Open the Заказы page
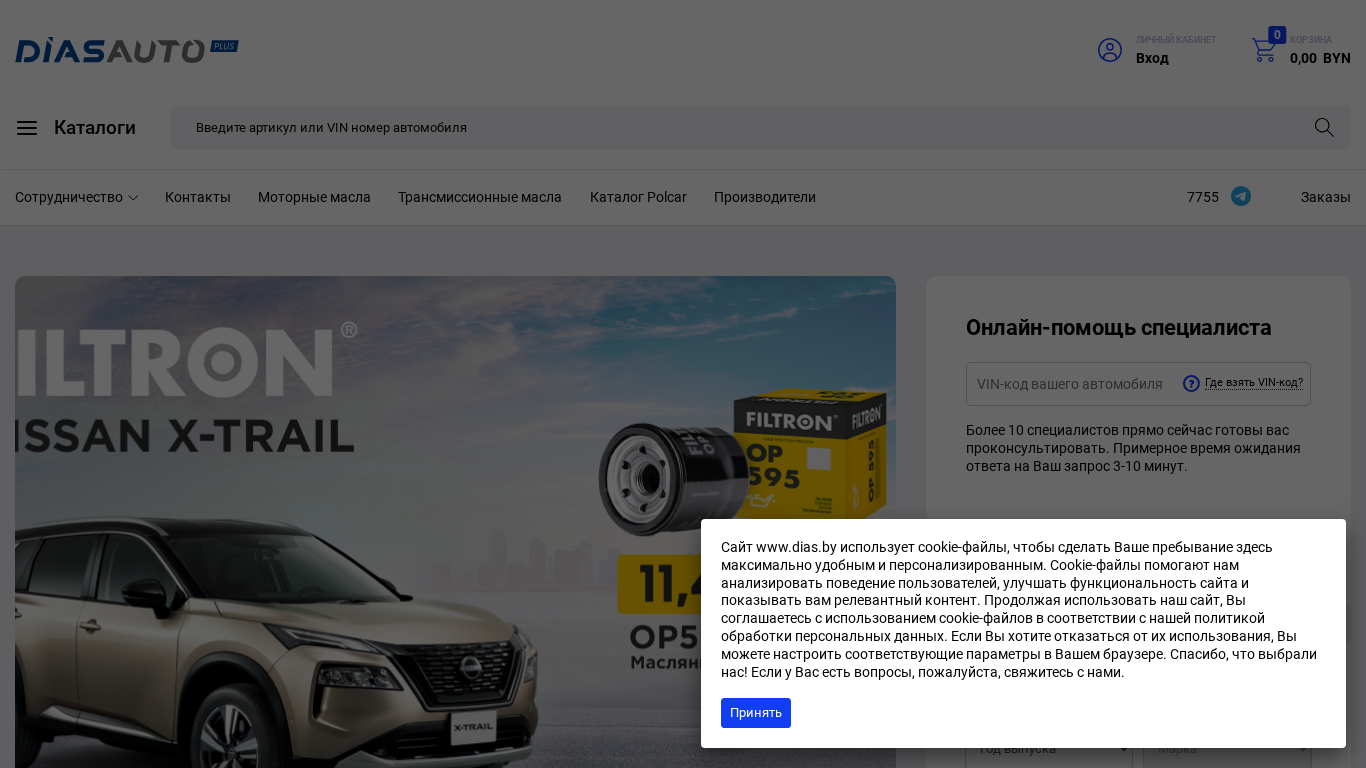Viewport: 1366px width, 768px height. [1326, 197]
